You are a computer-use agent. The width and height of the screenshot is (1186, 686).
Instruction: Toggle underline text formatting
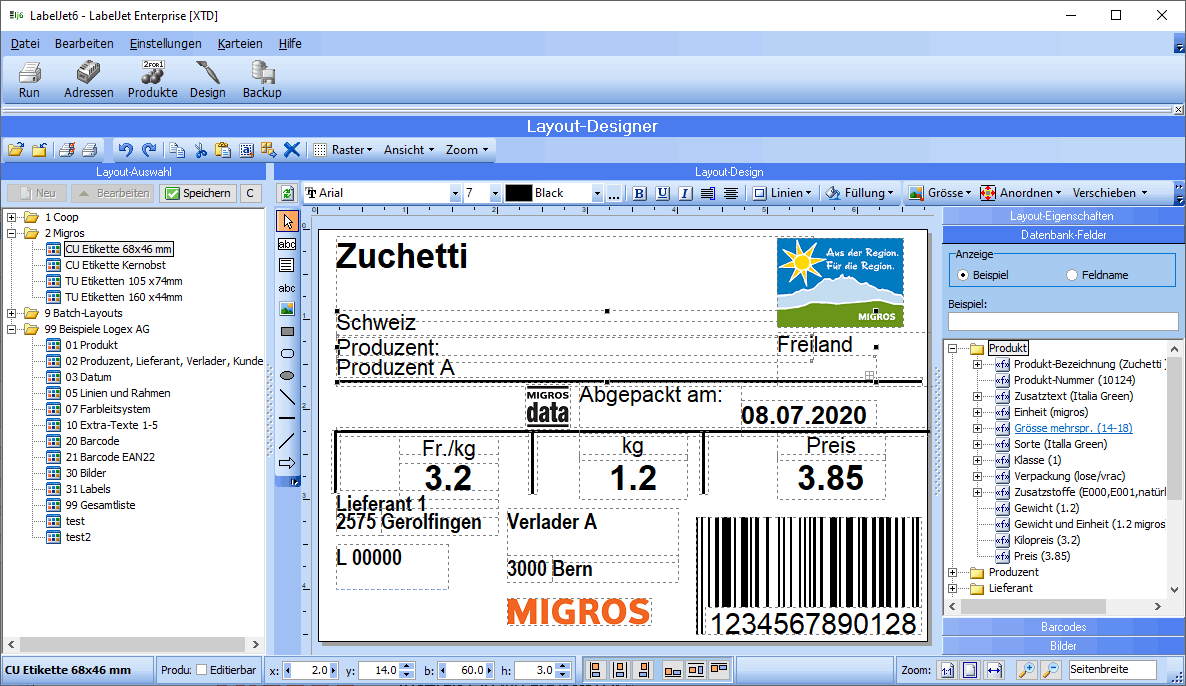[663, 193]
